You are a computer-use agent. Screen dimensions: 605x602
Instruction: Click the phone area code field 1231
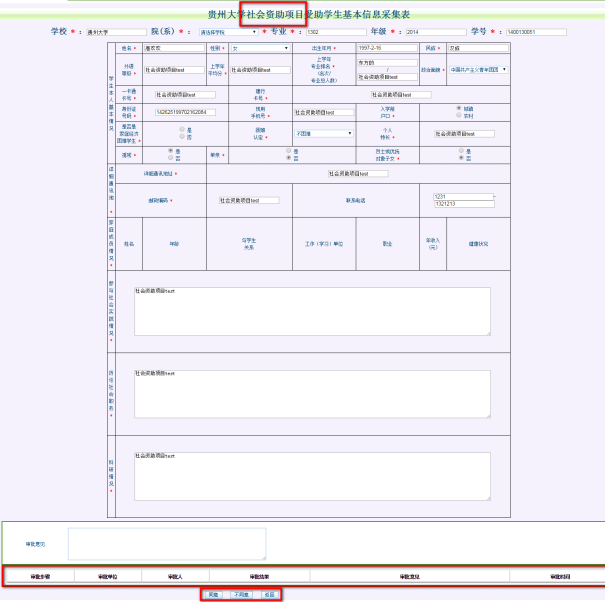point(463,196)
